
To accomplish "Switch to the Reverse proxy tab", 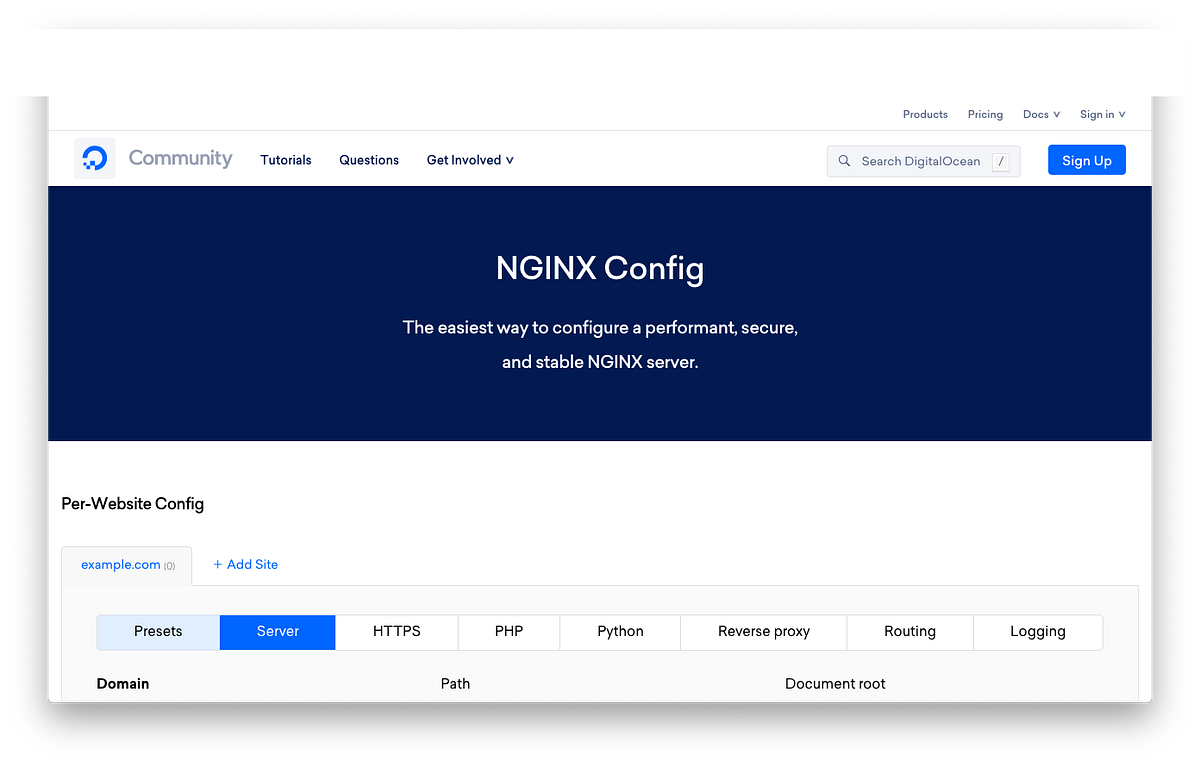I will point(764,632).
